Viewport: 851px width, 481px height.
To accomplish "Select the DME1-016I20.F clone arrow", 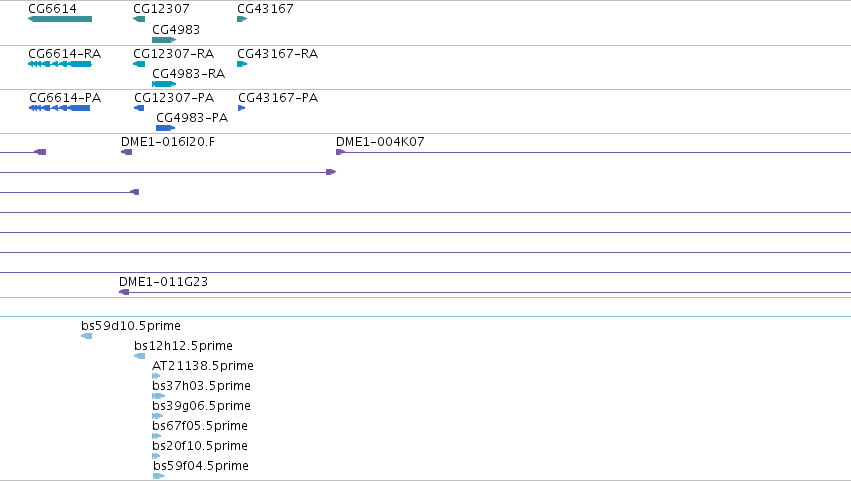I will [126, 152].
